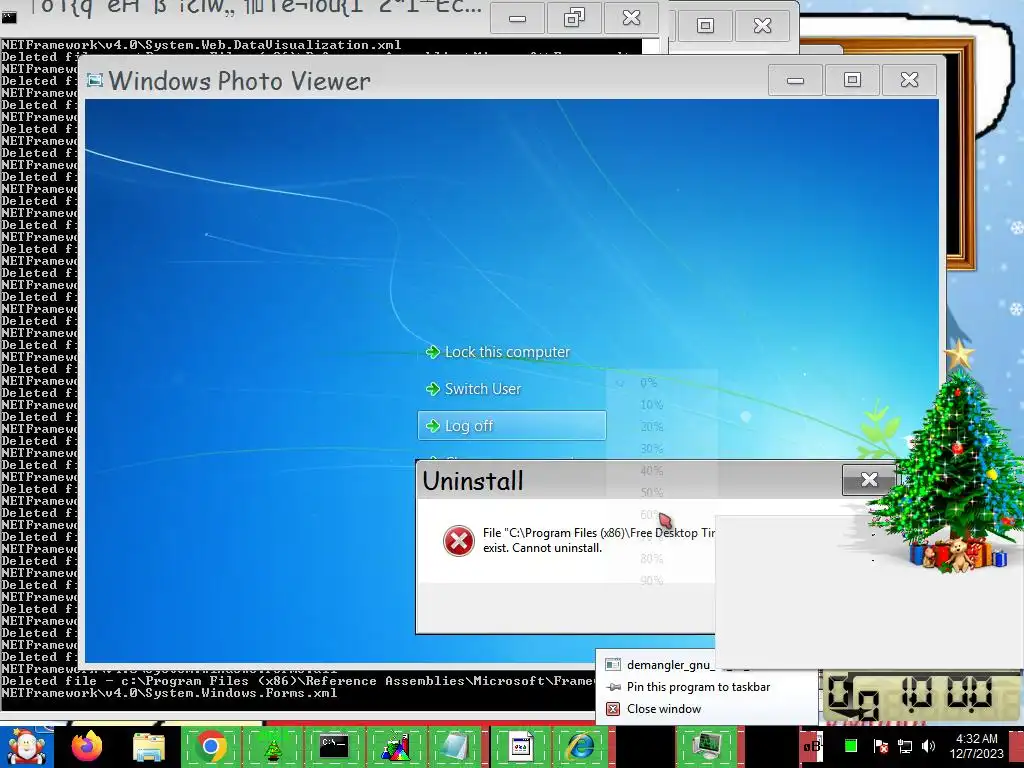
Task: Launch Firefox from the taskbar
Action: click(87, 746)
